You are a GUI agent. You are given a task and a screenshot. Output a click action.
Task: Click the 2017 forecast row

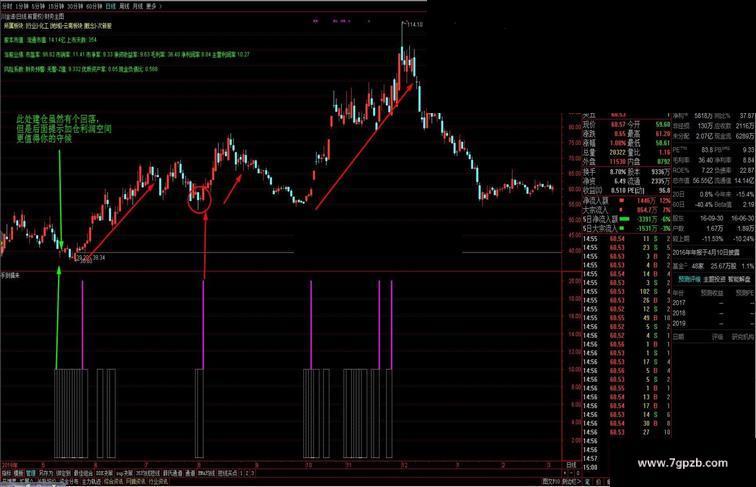click(714, 302)
